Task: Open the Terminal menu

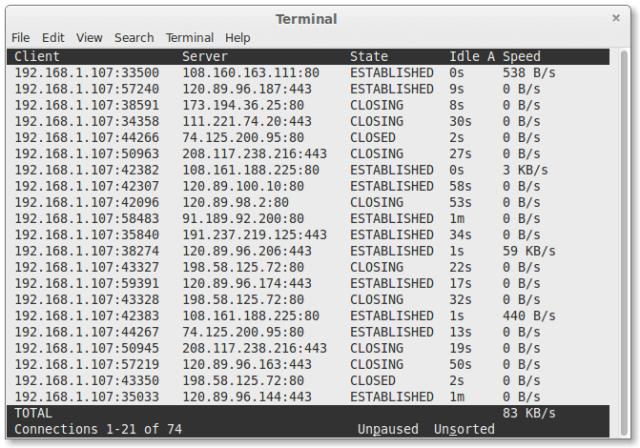Action: point(190,37)
